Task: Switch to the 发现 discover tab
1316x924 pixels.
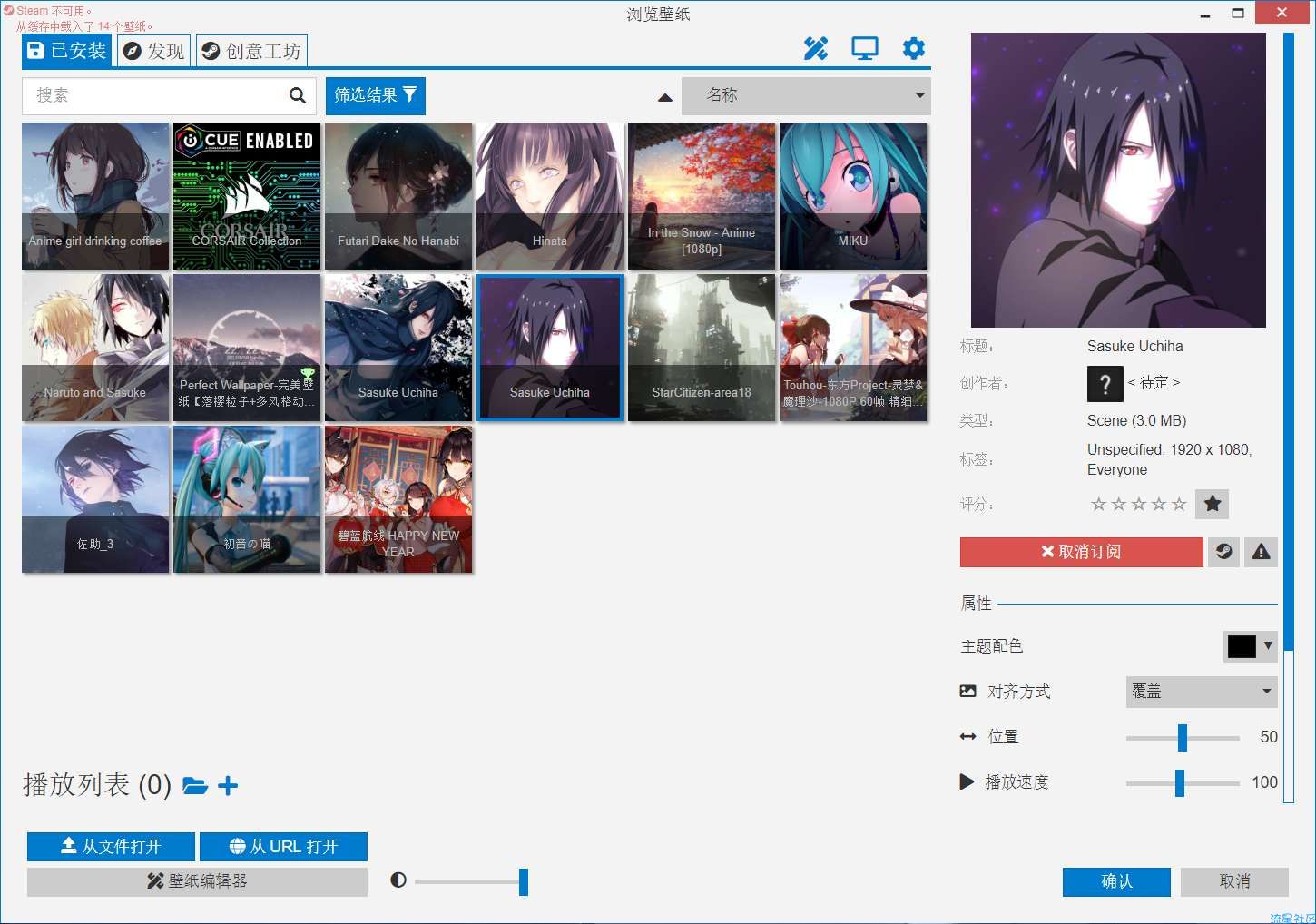Action: click(154, 51)
